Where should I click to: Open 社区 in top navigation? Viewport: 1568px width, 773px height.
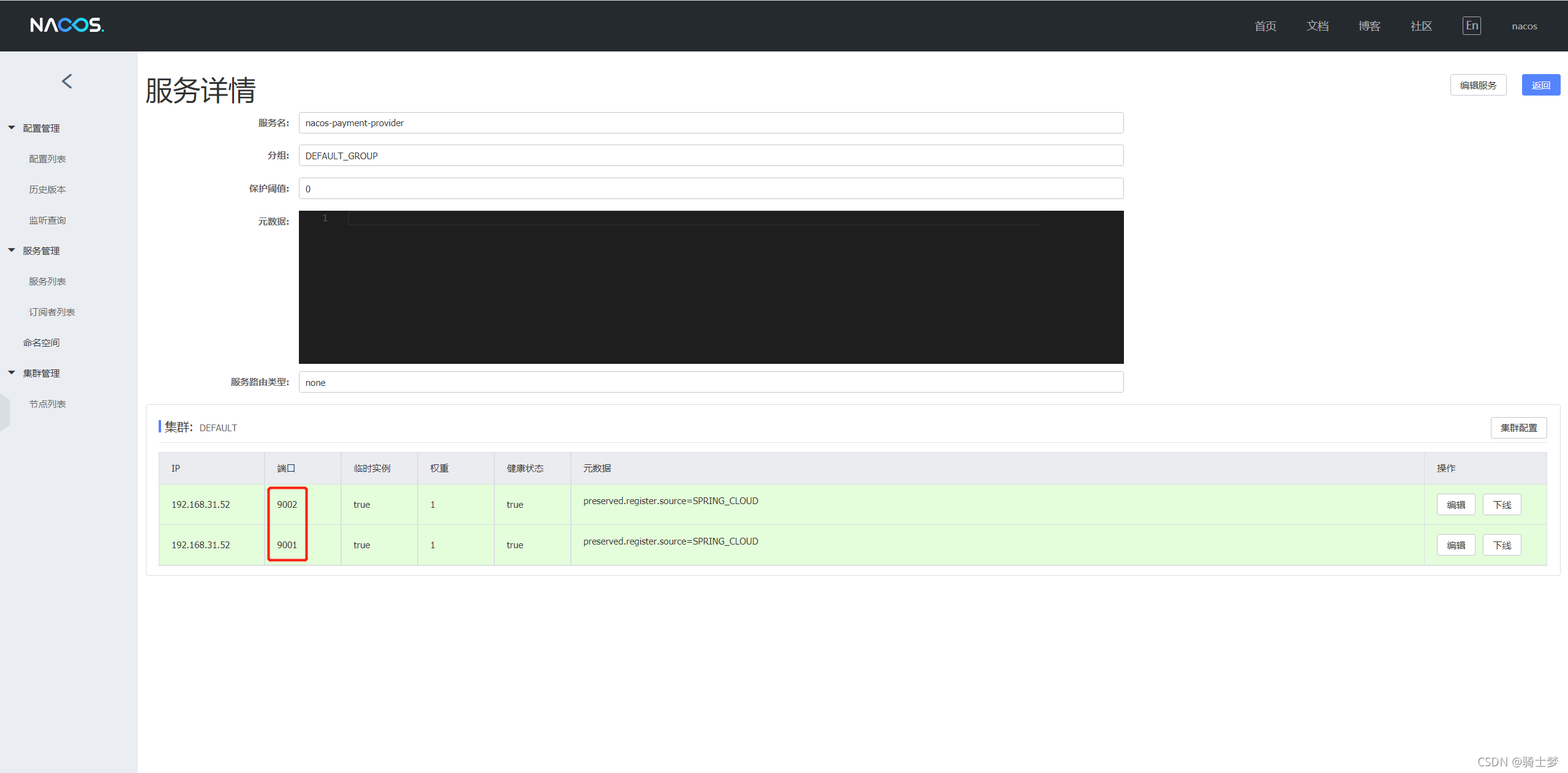tap(1422, 26)
